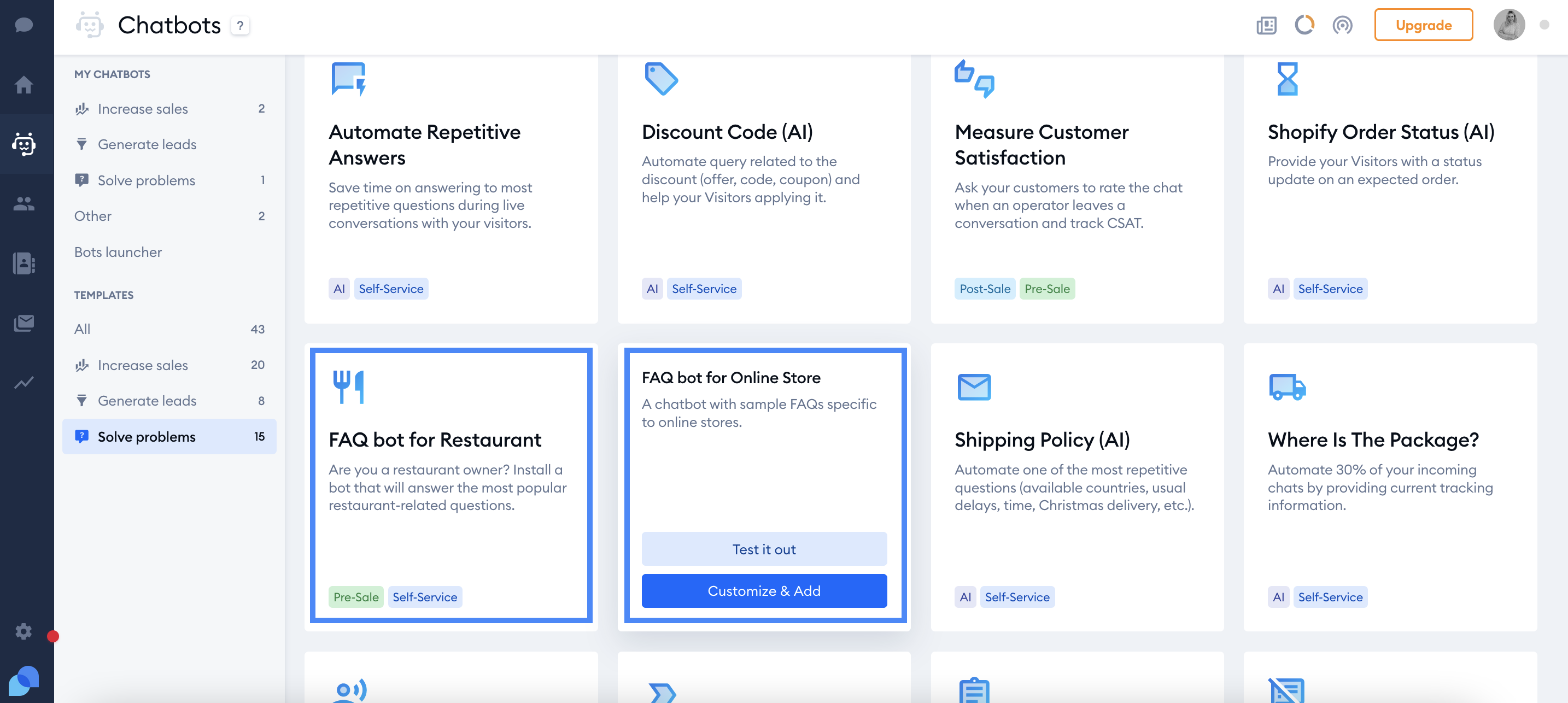
Task: Click the thumbs up/down satisfaction icon
Action: (974, 79)
